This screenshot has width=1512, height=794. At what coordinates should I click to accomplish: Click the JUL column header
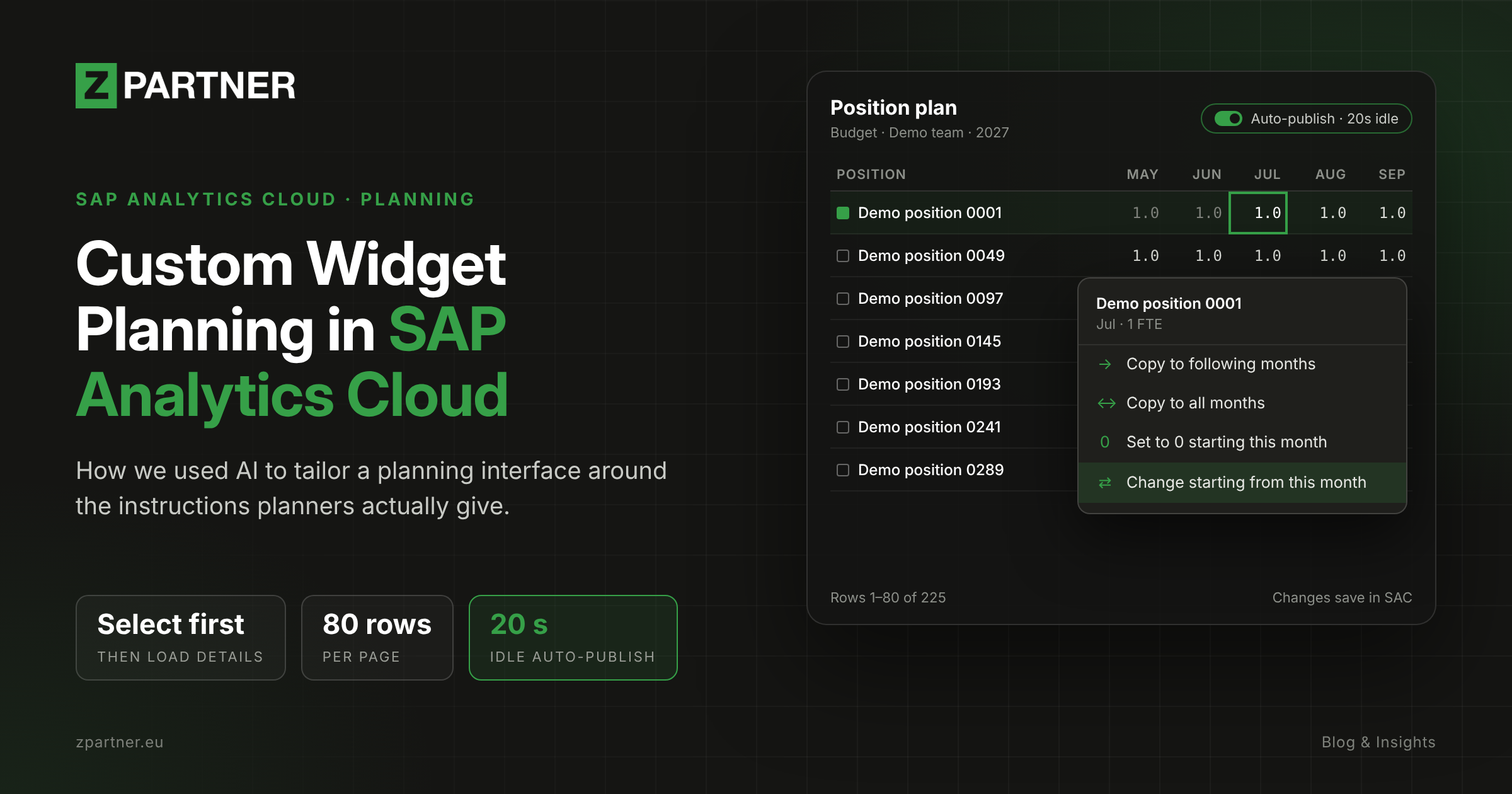click(x=1267, y=175)
